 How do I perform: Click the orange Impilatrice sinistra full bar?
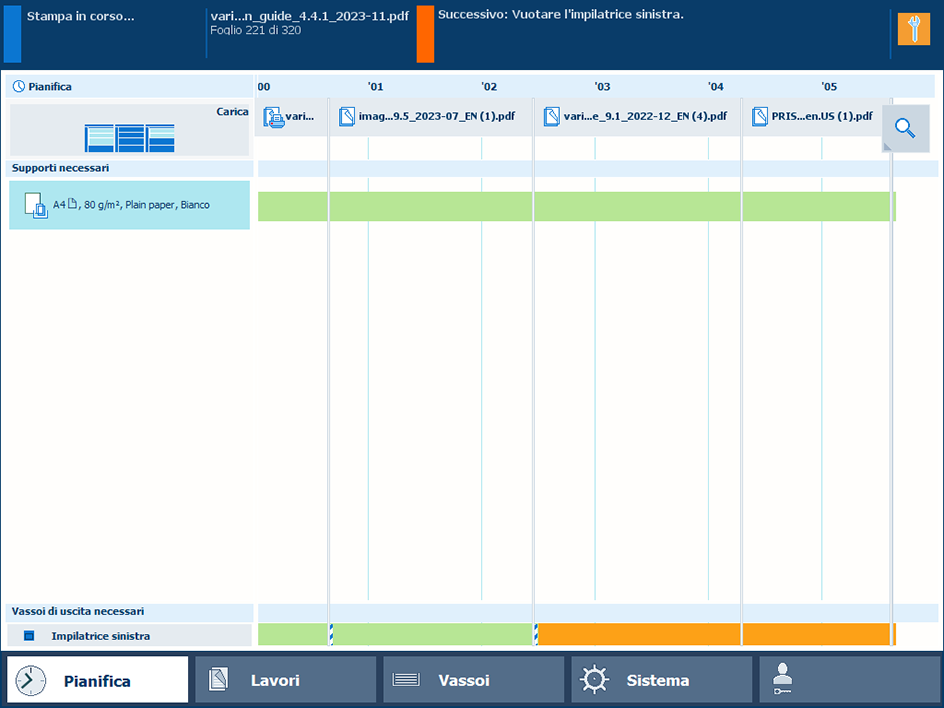(716, 635)
